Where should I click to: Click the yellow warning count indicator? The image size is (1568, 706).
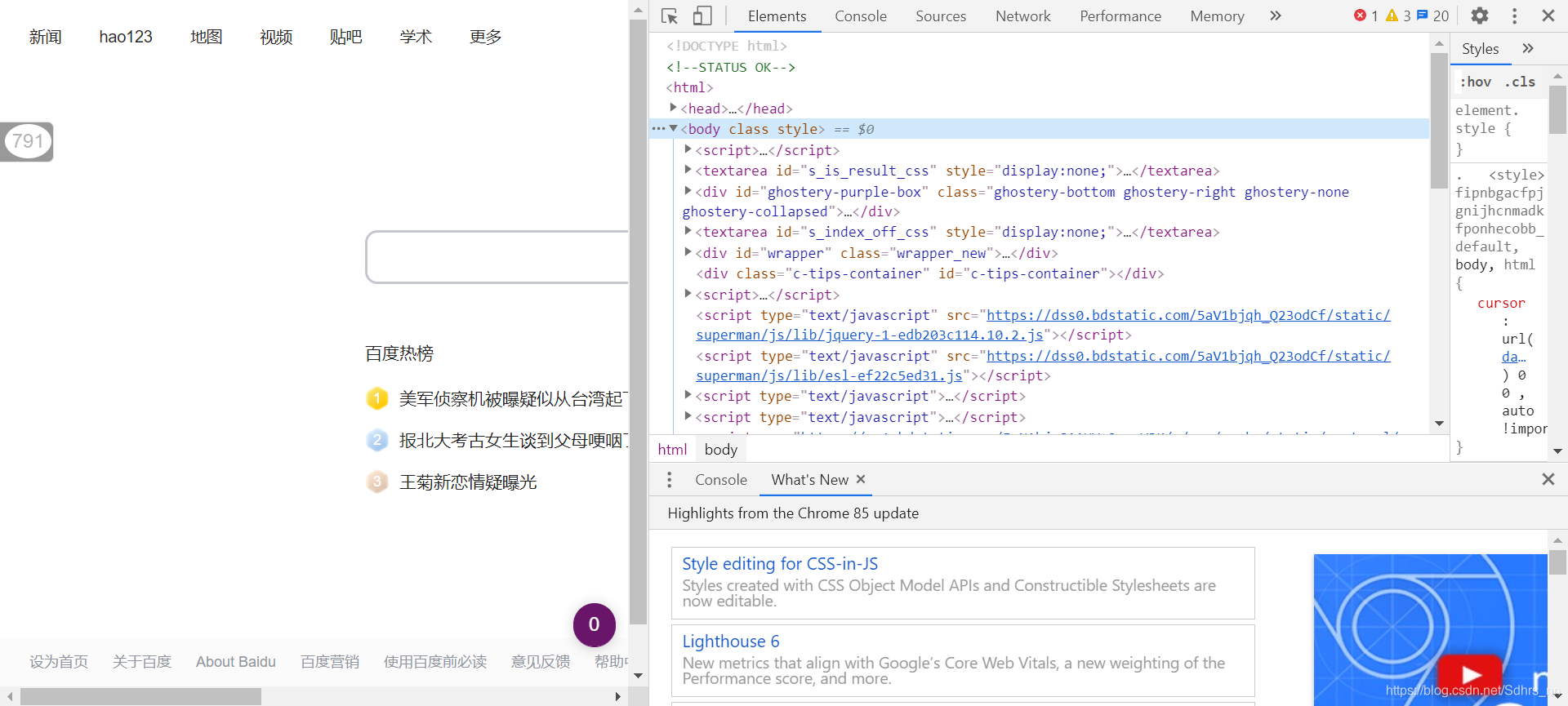click(1398, 16)
